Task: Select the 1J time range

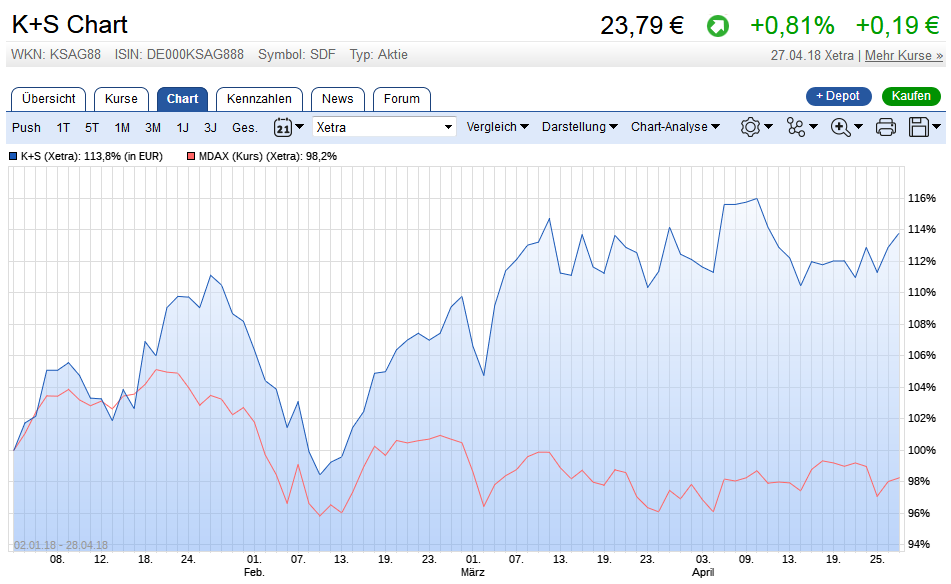Action: [x=183, y=127]
